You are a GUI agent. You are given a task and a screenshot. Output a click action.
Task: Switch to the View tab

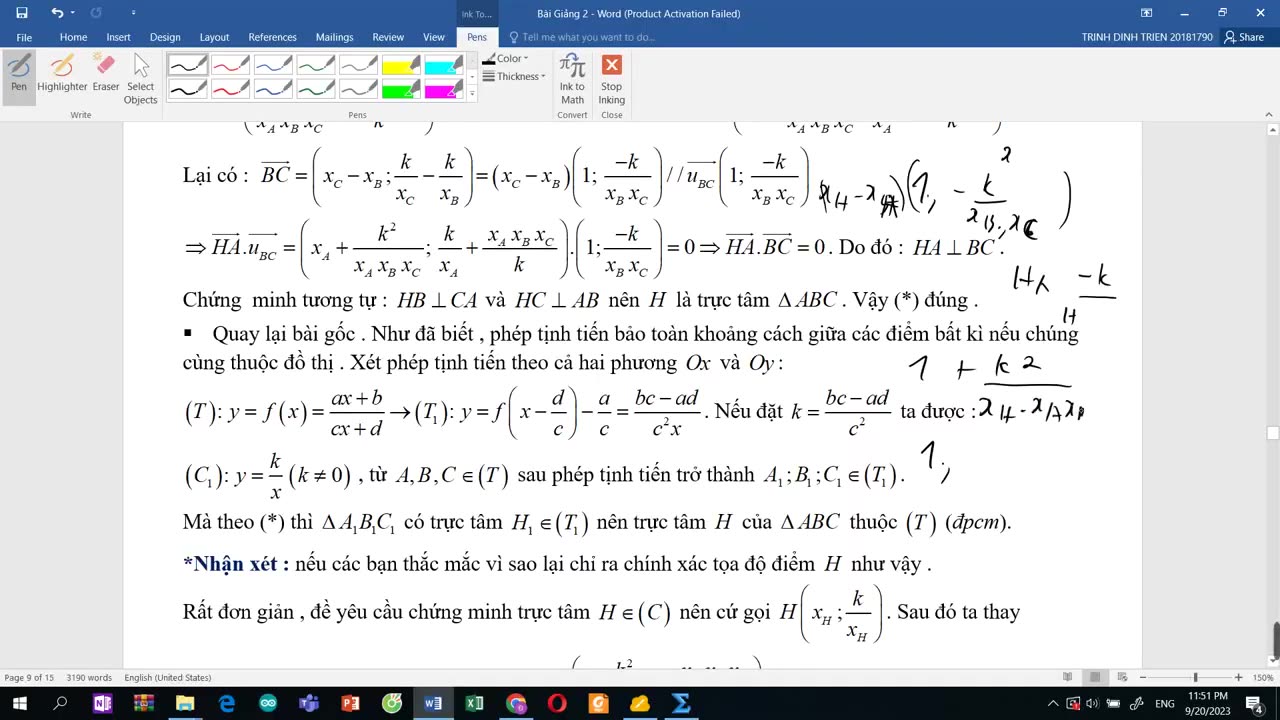coord(433,37)
